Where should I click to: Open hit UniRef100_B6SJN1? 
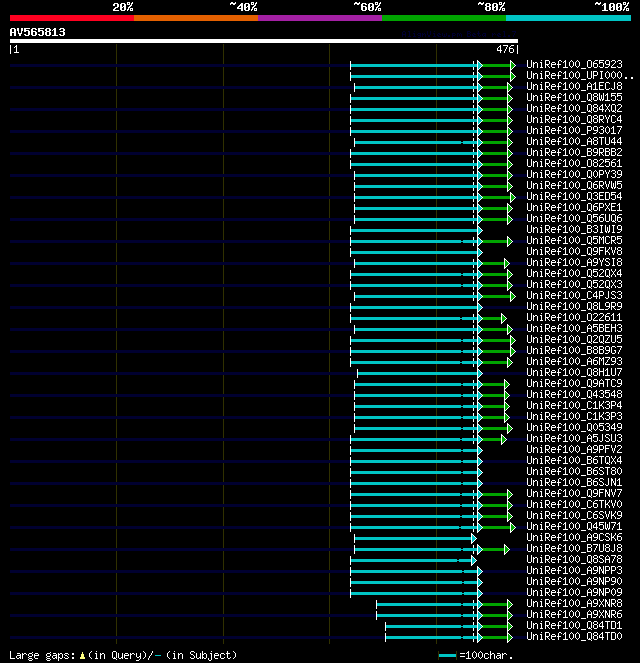click(574, 482)
